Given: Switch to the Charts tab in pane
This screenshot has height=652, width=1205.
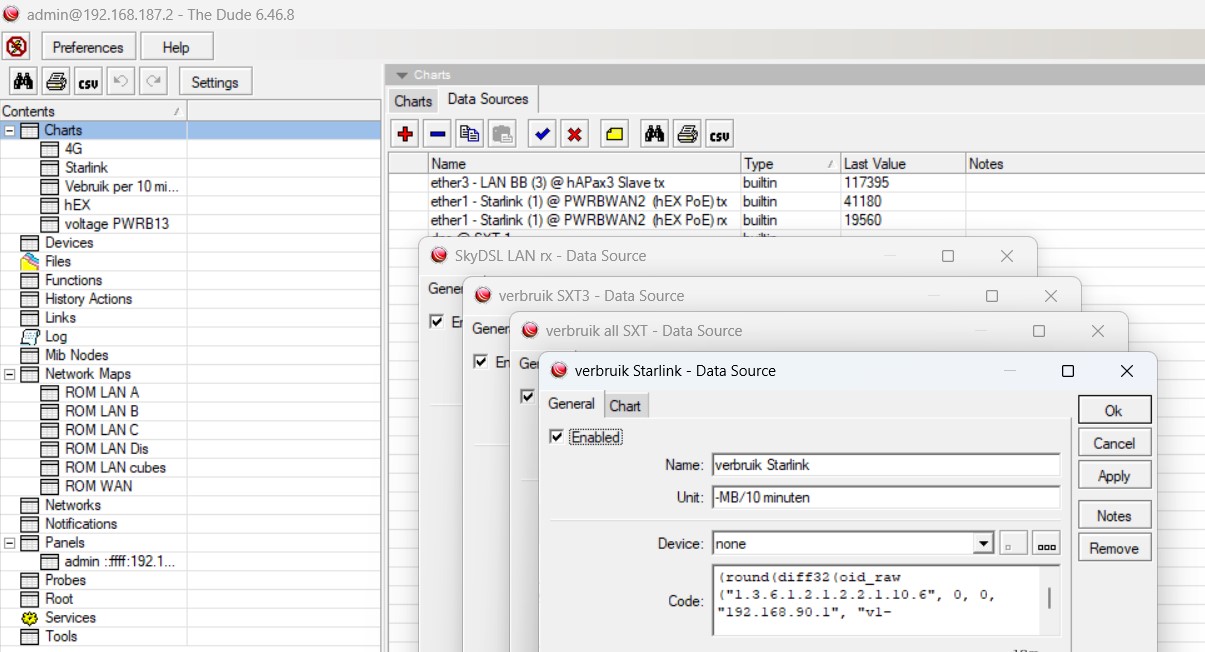Looking at the screenshot, I should [413, 100].
